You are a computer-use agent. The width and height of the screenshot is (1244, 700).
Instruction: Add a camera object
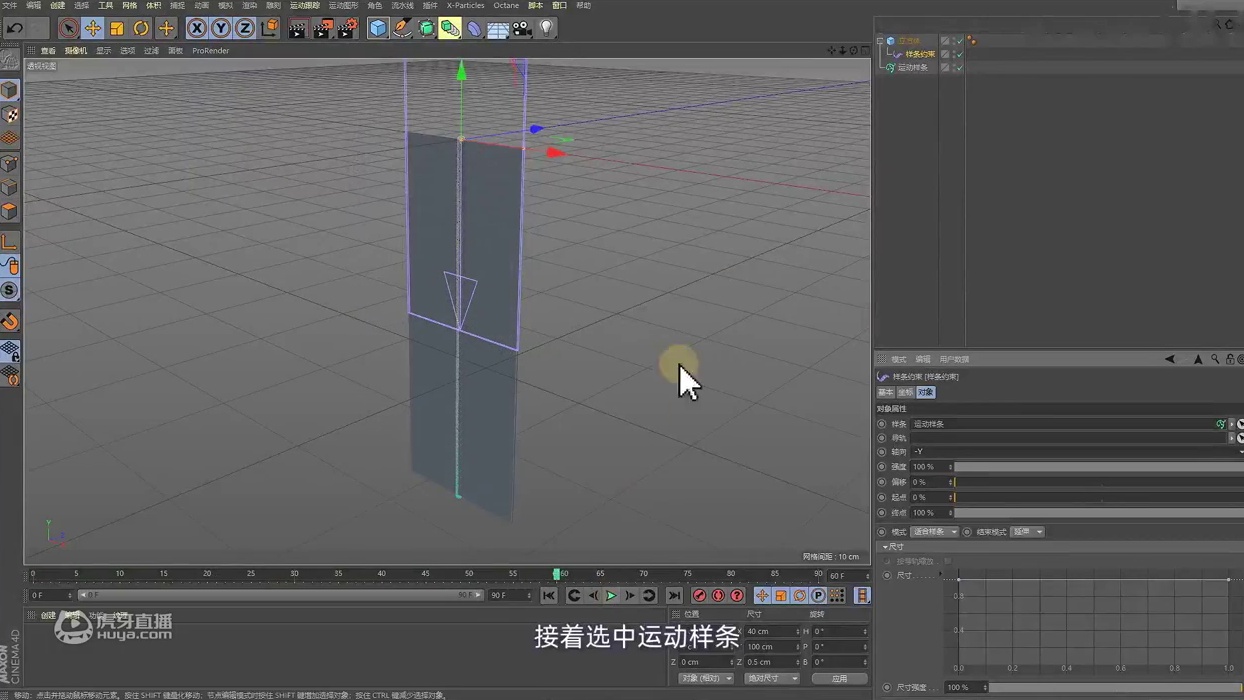[x=522, y=28]
